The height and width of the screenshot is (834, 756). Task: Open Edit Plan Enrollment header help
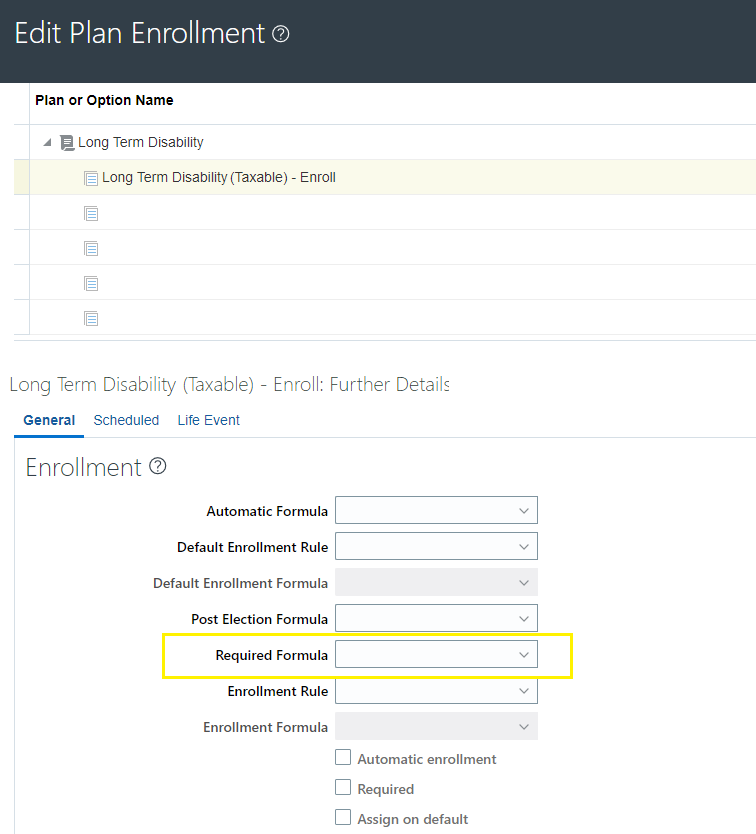pyautogui.click(x=280, y=33)
